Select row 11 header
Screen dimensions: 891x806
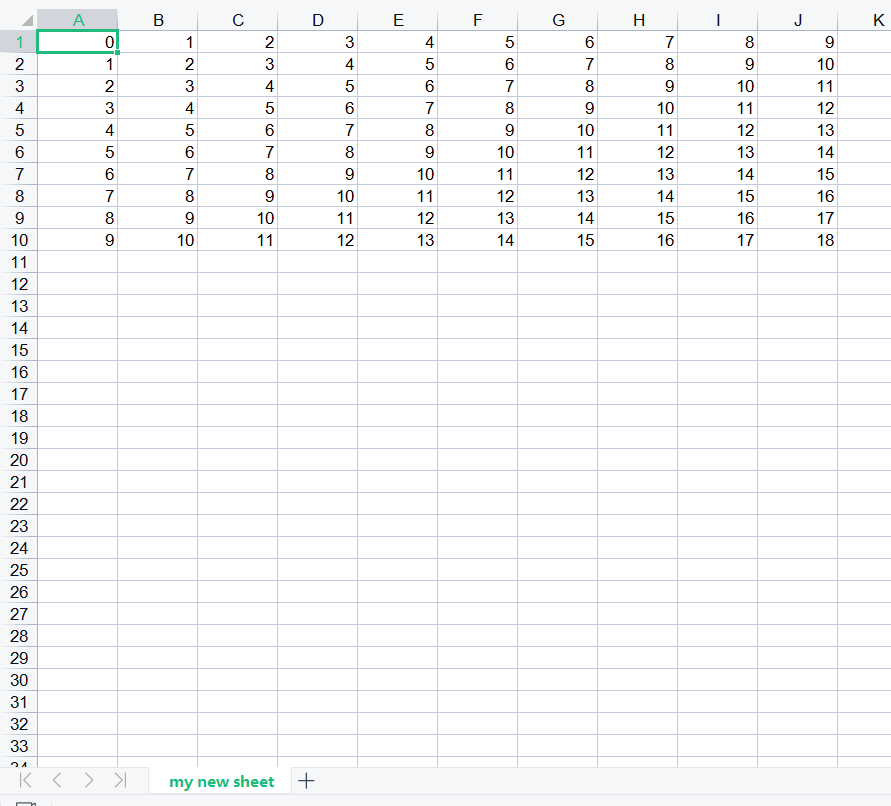(19, 262)
